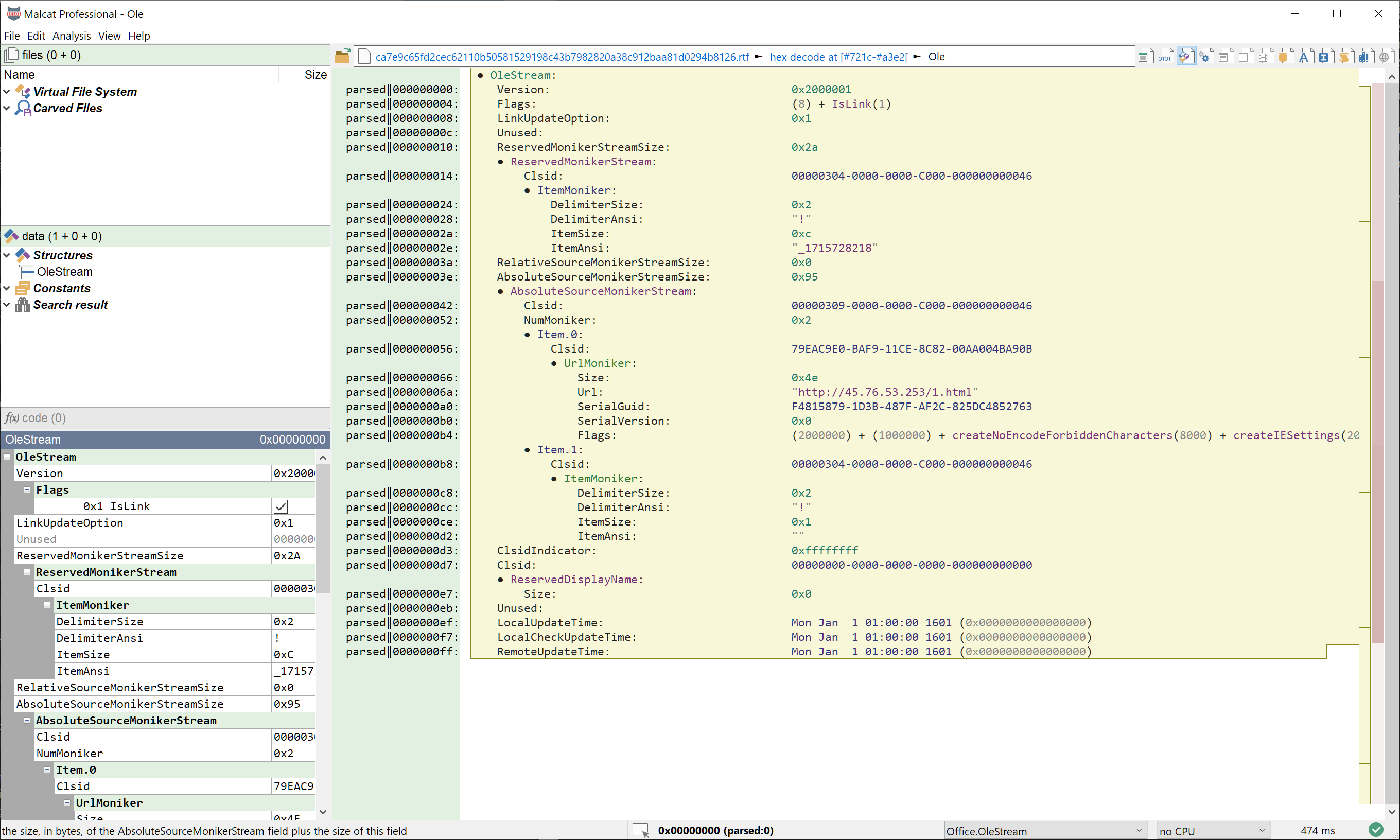Collapse the Flags group in the tree
The width and height of the screenshot is (1400, 840).
[x=27, y=489]
